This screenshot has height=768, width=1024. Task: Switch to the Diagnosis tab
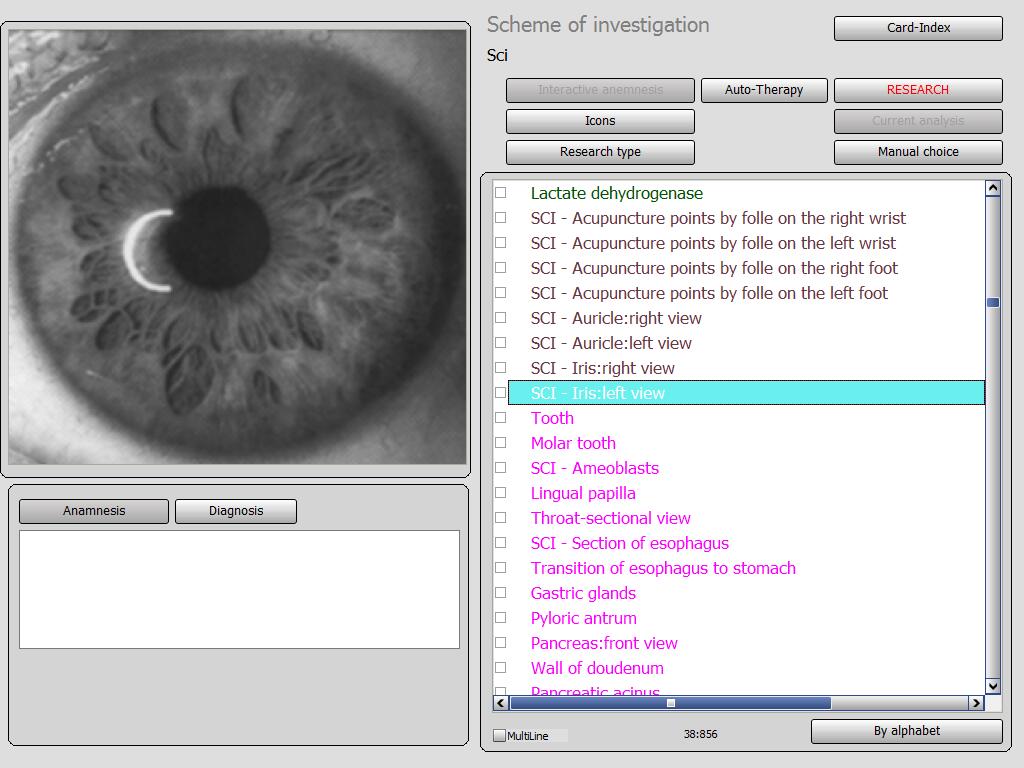(x=236, y=511)
